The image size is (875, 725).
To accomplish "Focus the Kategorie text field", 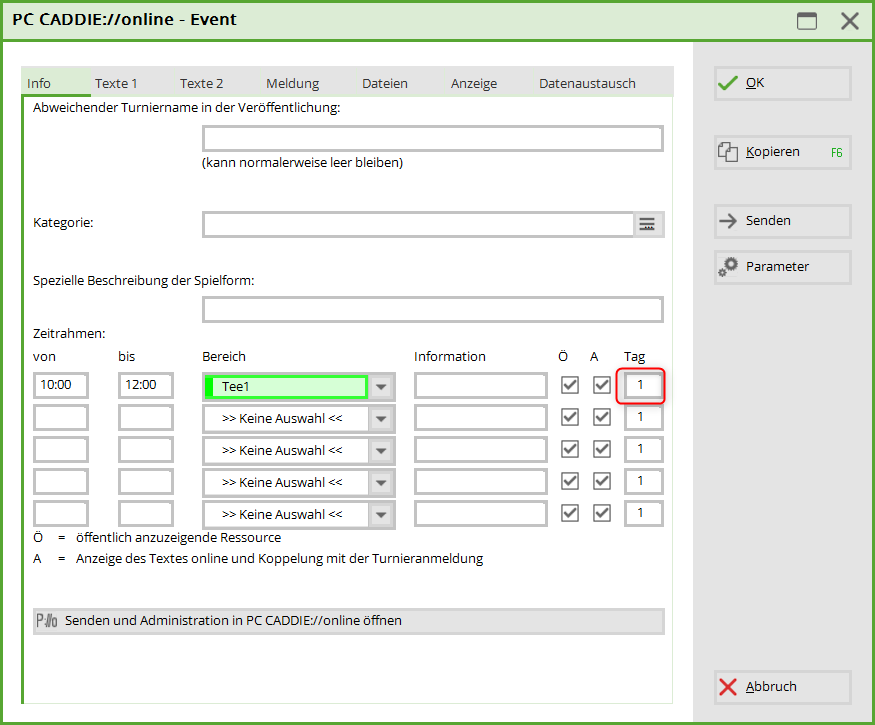I will pyautogui.click(x=418, y=224).
